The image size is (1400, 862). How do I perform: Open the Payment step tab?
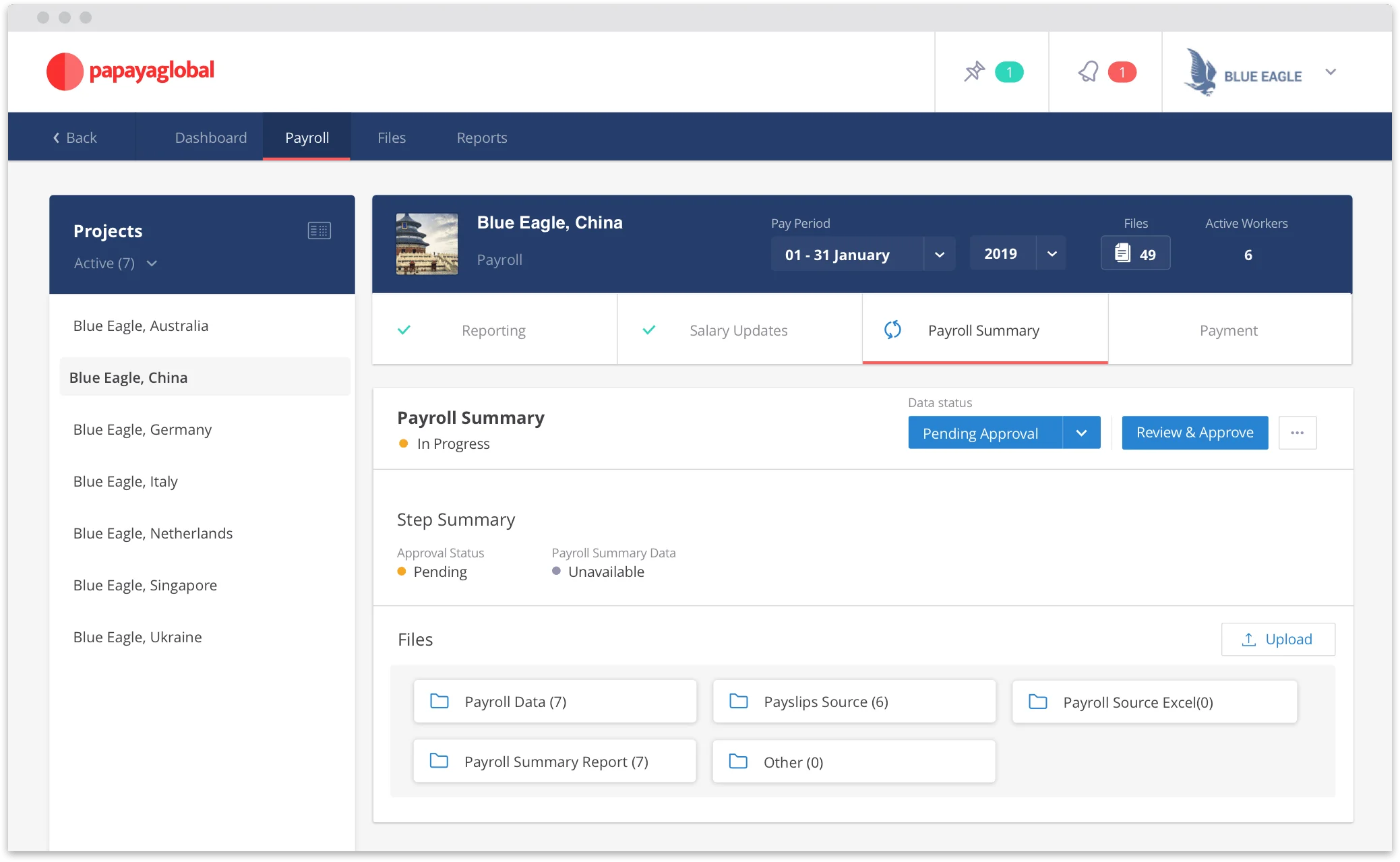click(1228, 330)
